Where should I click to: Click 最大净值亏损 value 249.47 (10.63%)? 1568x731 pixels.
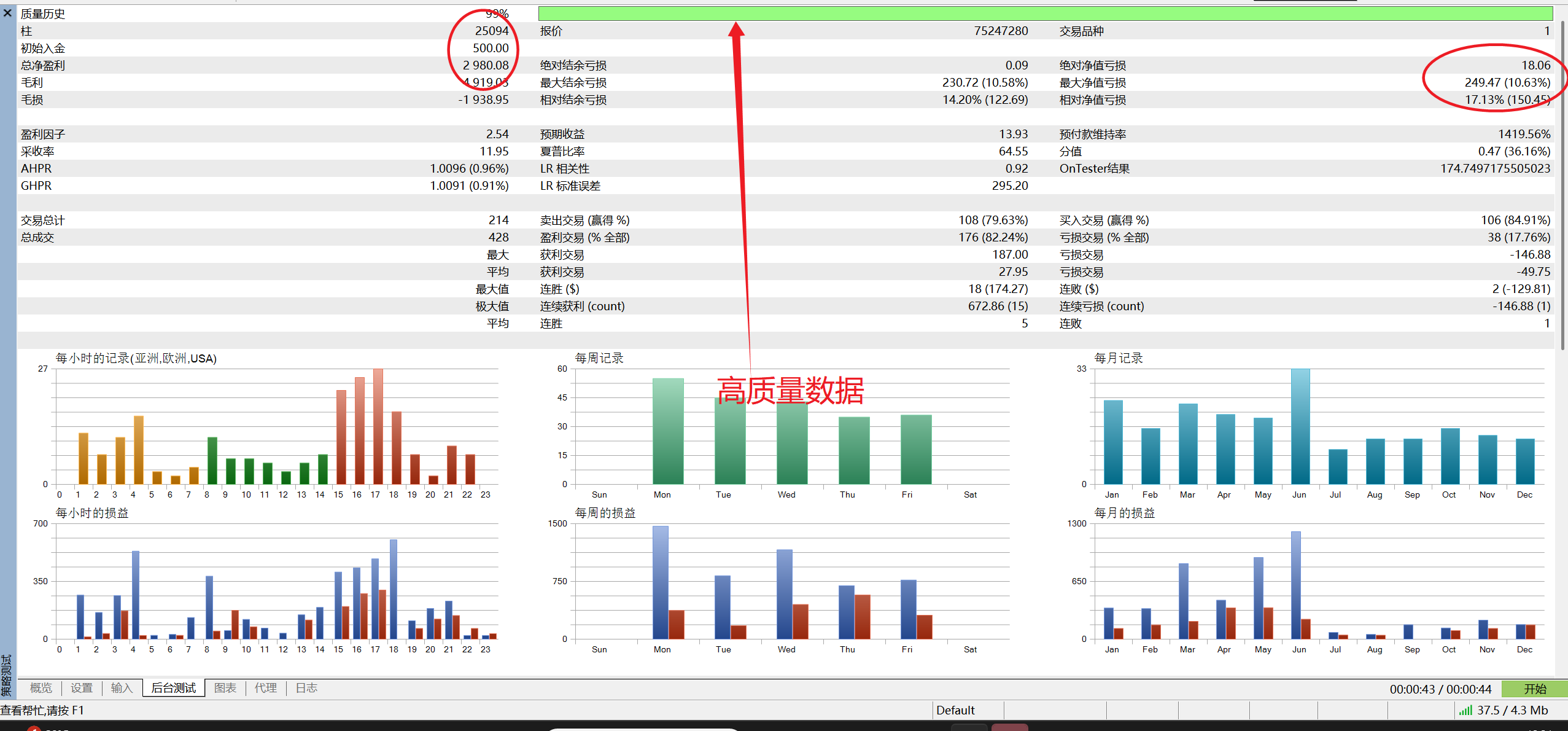[x=1507, y=82]
